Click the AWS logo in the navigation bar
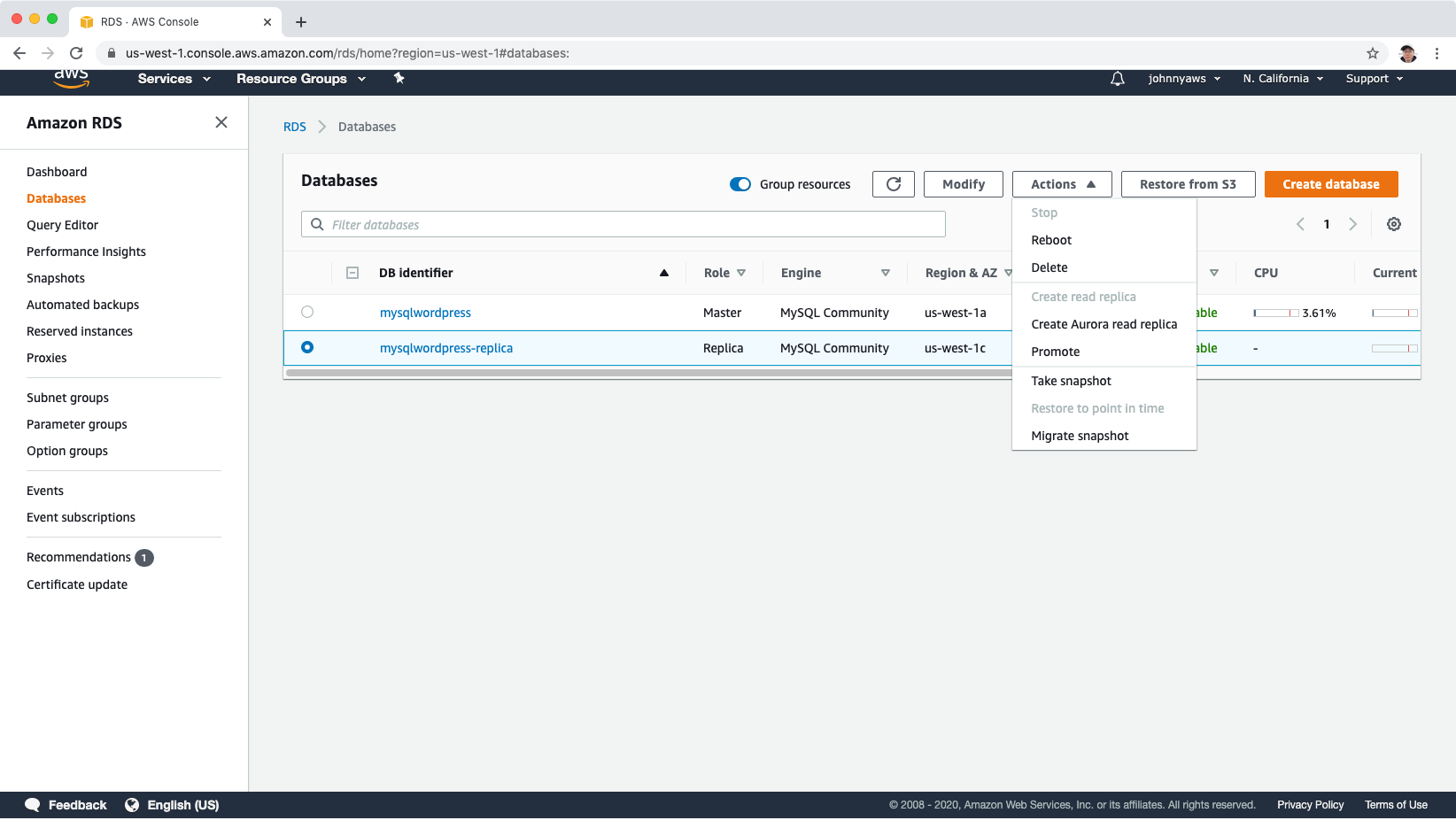This screenshot has height=828, width=1456. pos(71,78)
